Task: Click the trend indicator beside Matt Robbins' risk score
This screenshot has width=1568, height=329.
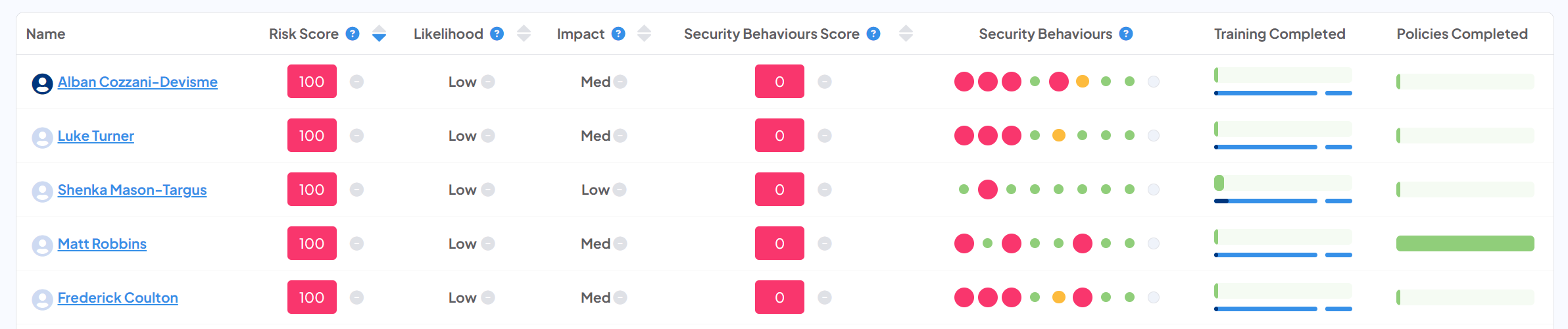Action: [x=356, y=243]
